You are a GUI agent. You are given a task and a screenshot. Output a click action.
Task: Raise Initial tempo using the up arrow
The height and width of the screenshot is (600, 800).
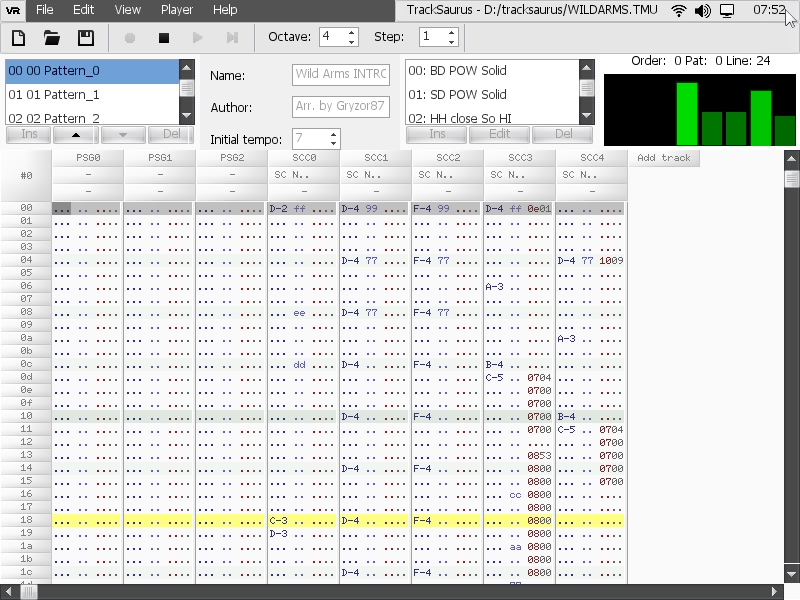334,134
